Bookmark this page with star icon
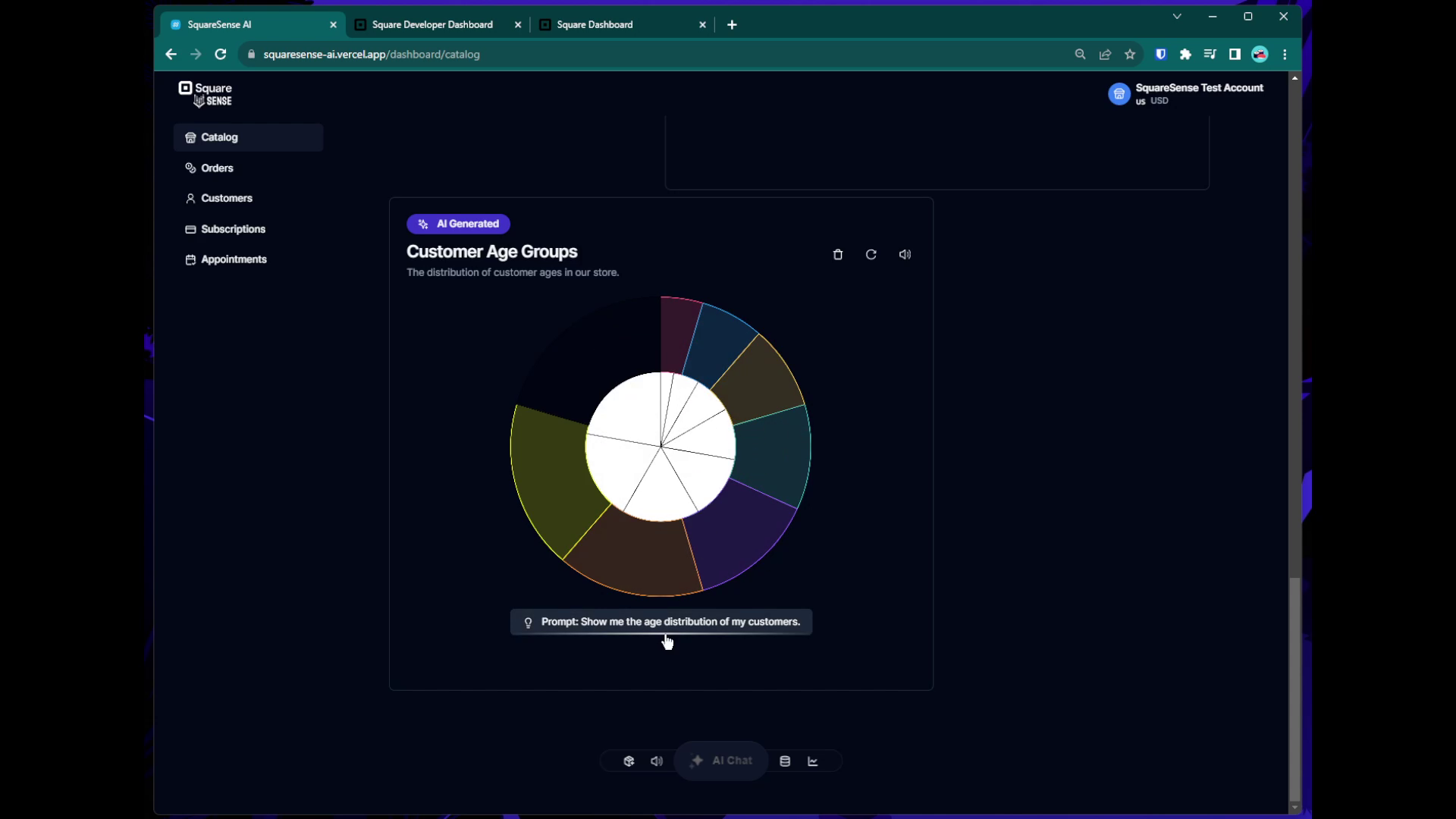The width and height of the screenshot is (1456, 819). (x=1130, y=55)
